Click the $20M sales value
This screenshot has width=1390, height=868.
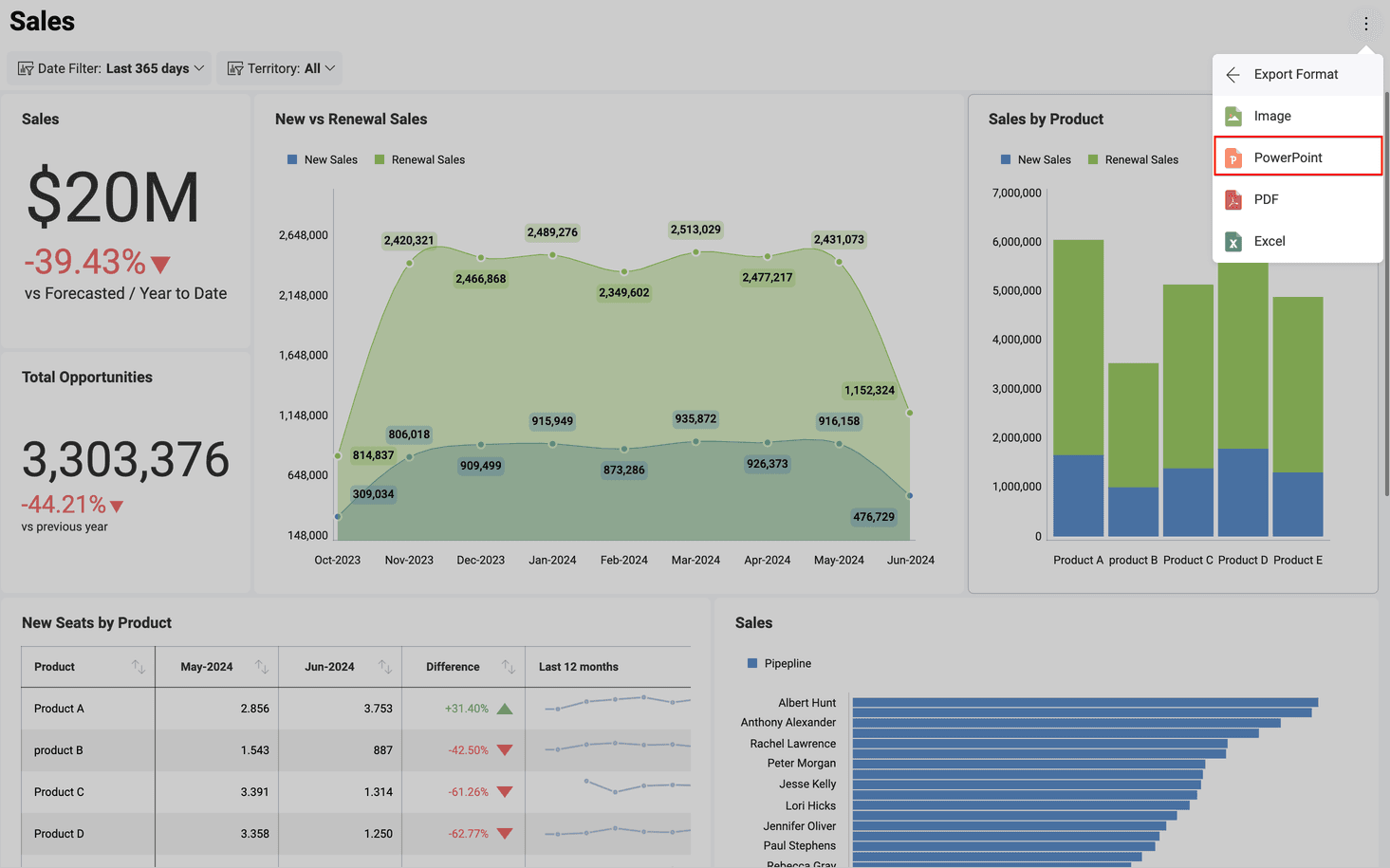pos(113,197)
